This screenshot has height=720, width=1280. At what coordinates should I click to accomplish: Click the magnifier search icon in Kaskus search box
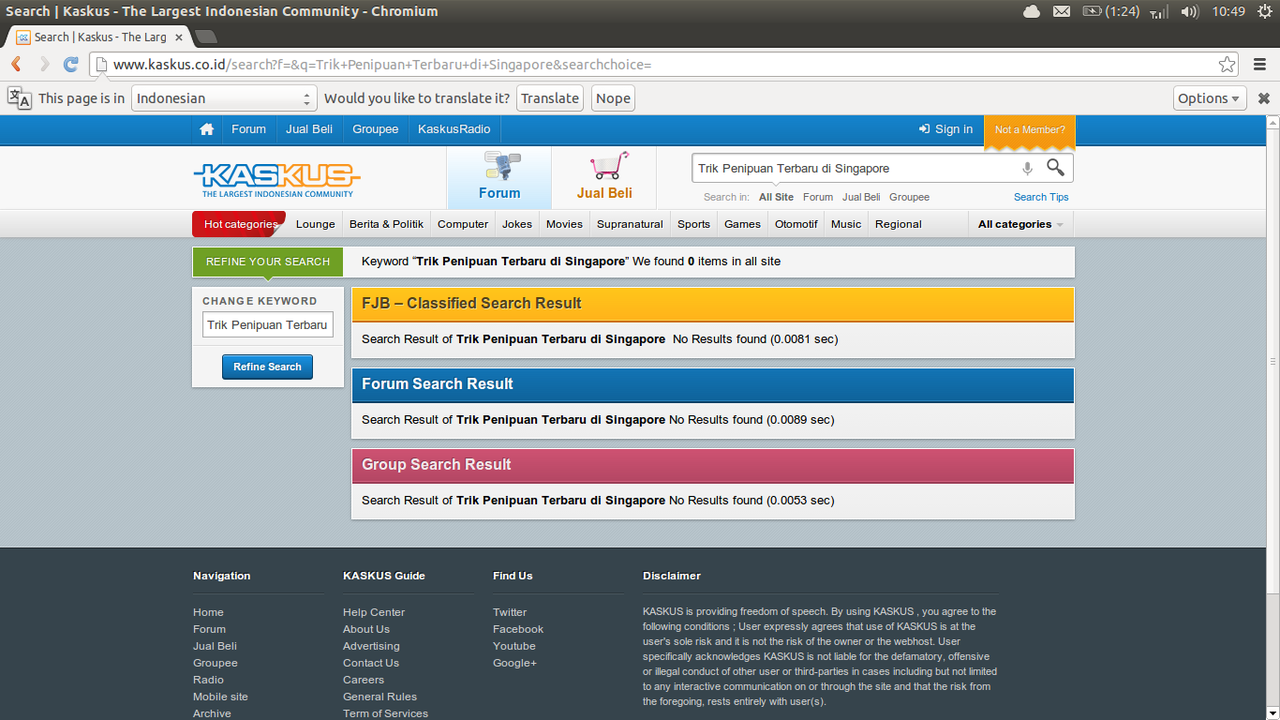1055,168
